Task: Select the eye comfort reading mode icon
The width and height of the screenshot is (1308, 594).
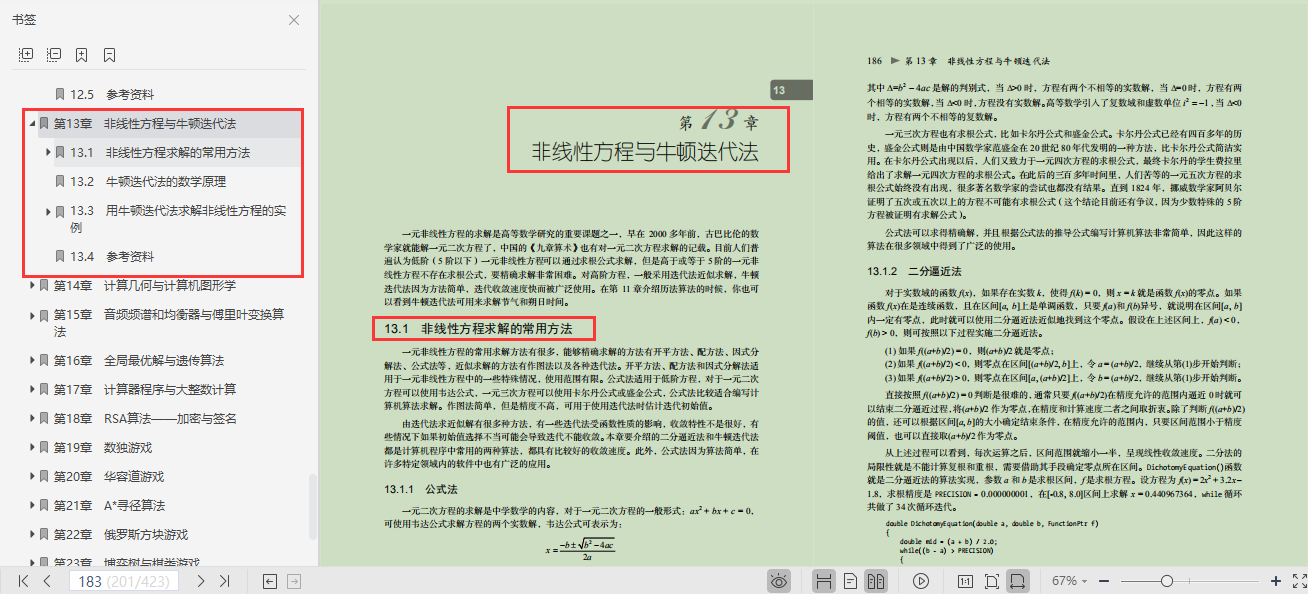Action: (x=780, y=579)
